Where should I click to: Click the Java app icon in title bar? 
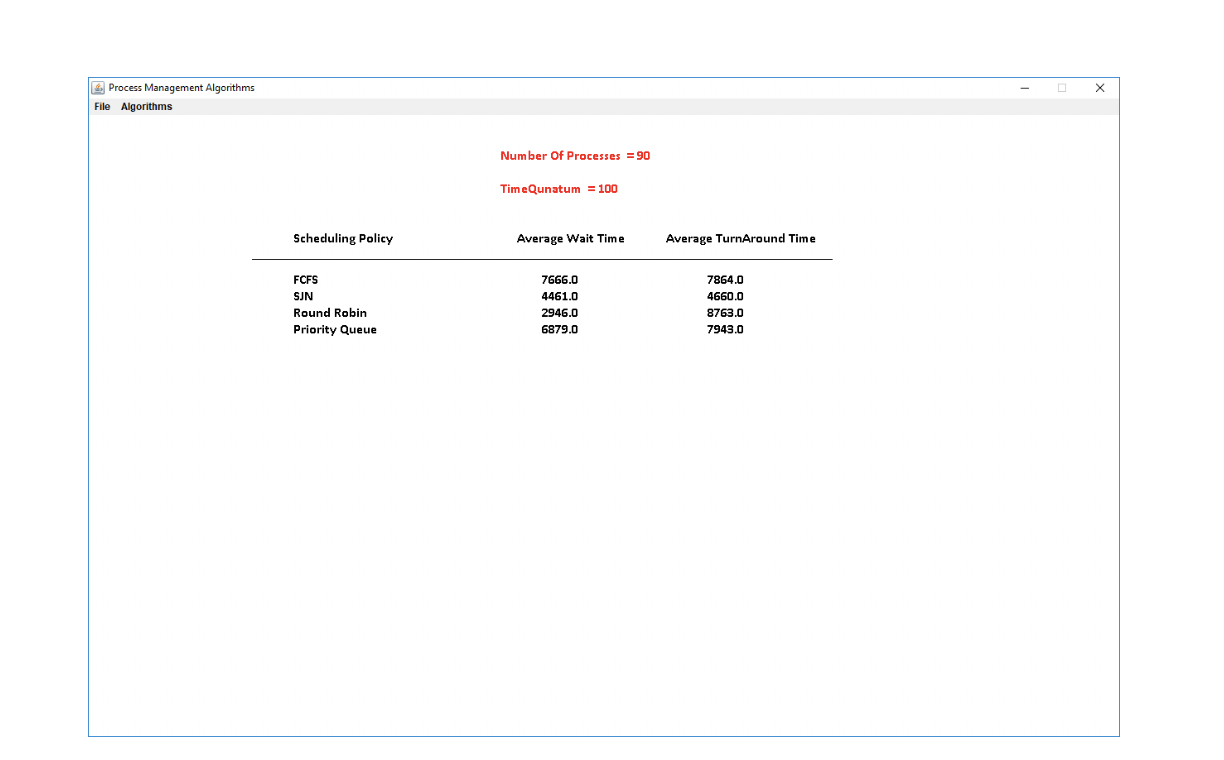98,88
